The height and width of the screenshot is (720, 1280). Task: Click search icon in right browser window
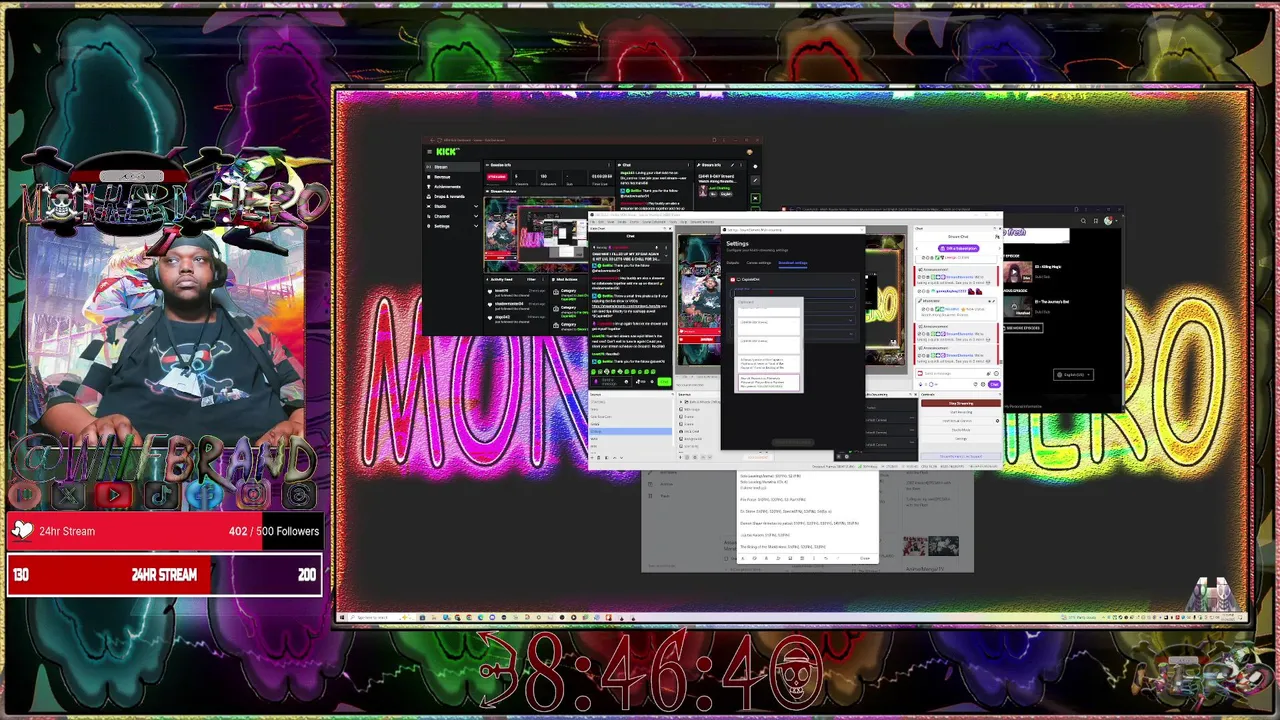[1083, 221]
